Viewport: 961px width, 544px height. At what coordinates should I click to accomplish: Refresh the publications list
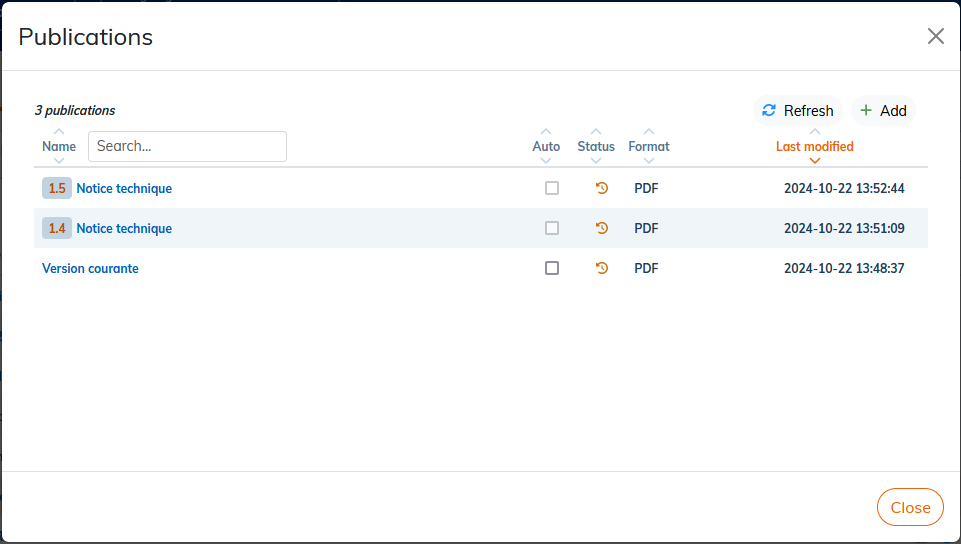(x=798, y=111)
